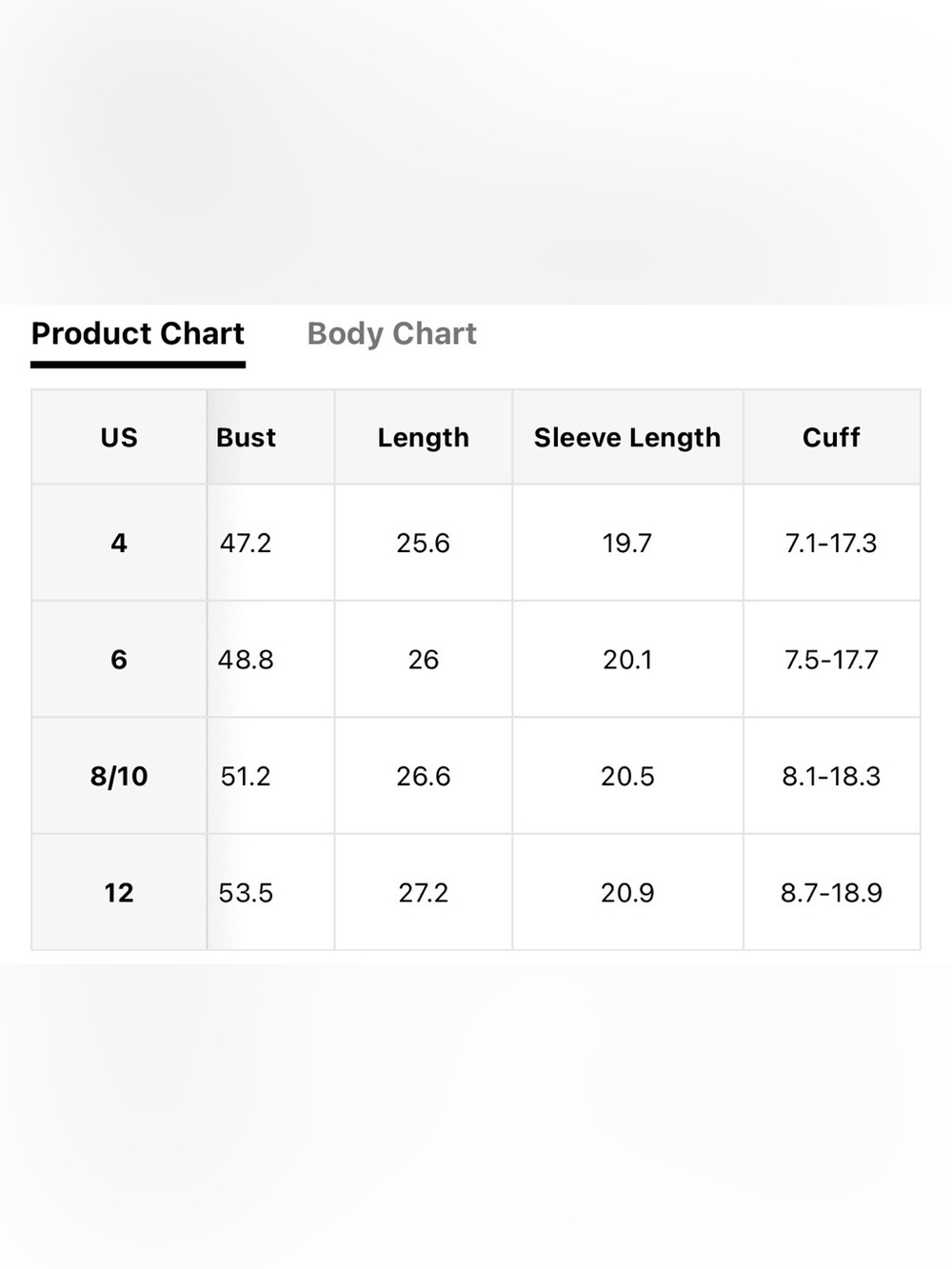Select the US size 12 row label
Viewport: 952px width, 1269px height.
point(119,892)
